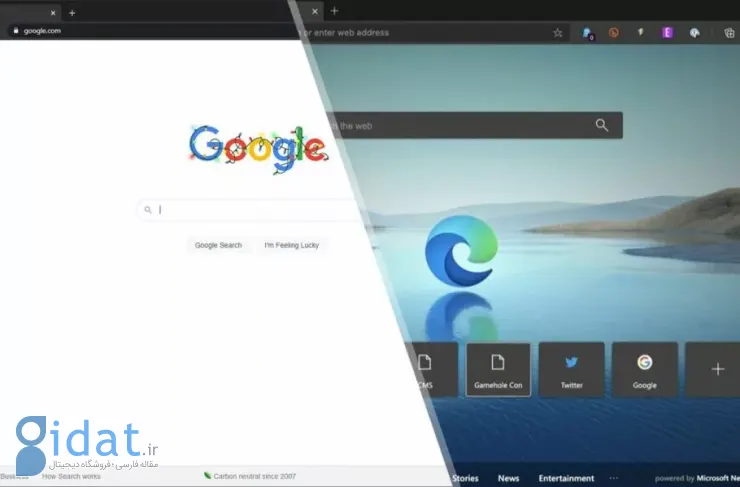This screenshot has width=740, height=487.
Task: Open the Collections icon in Edge toolbar
Action: pyautogui.click(x=729, y=33)
